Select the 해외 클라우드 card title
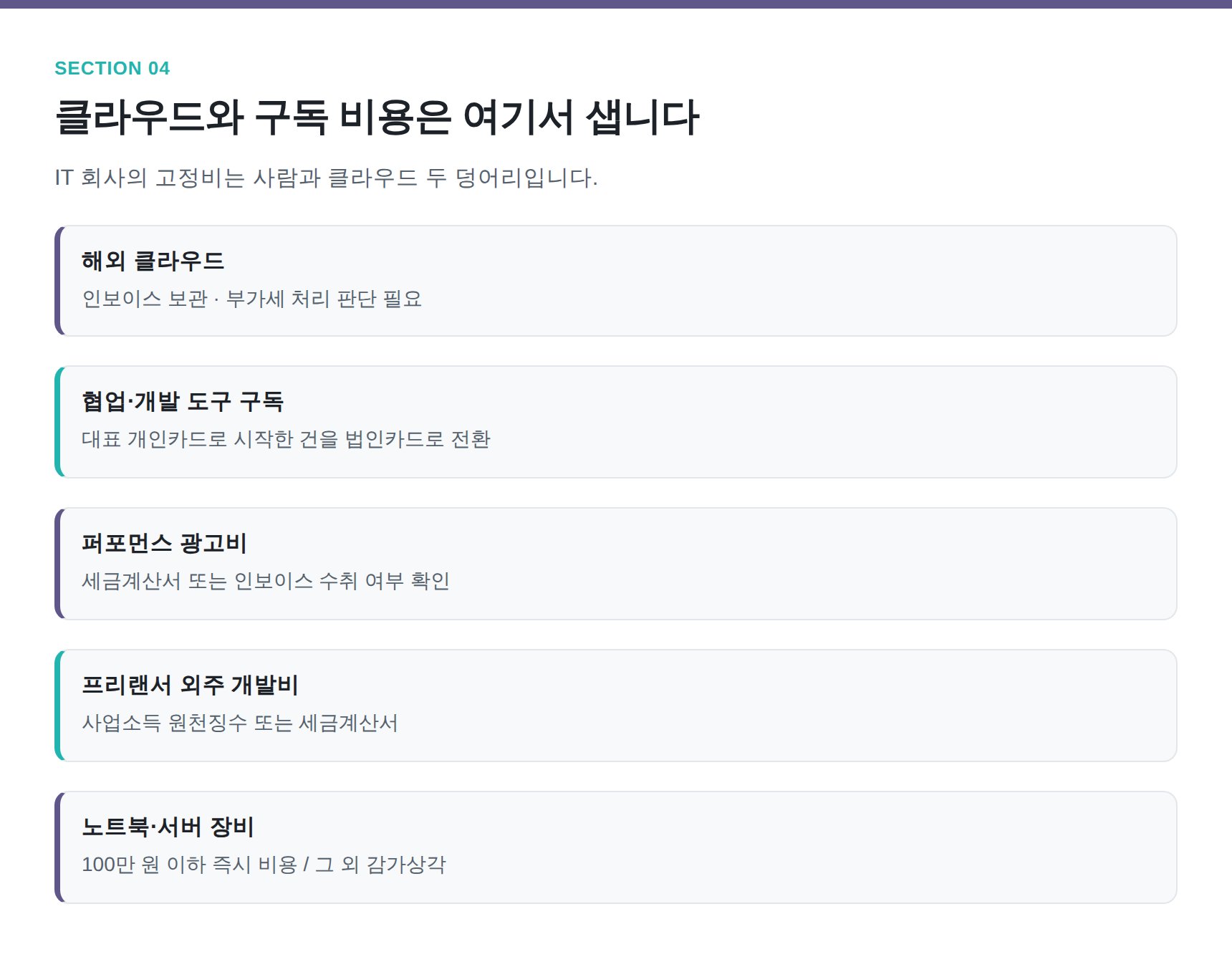The image size is (1232, 967). click(x=153, y=261)
